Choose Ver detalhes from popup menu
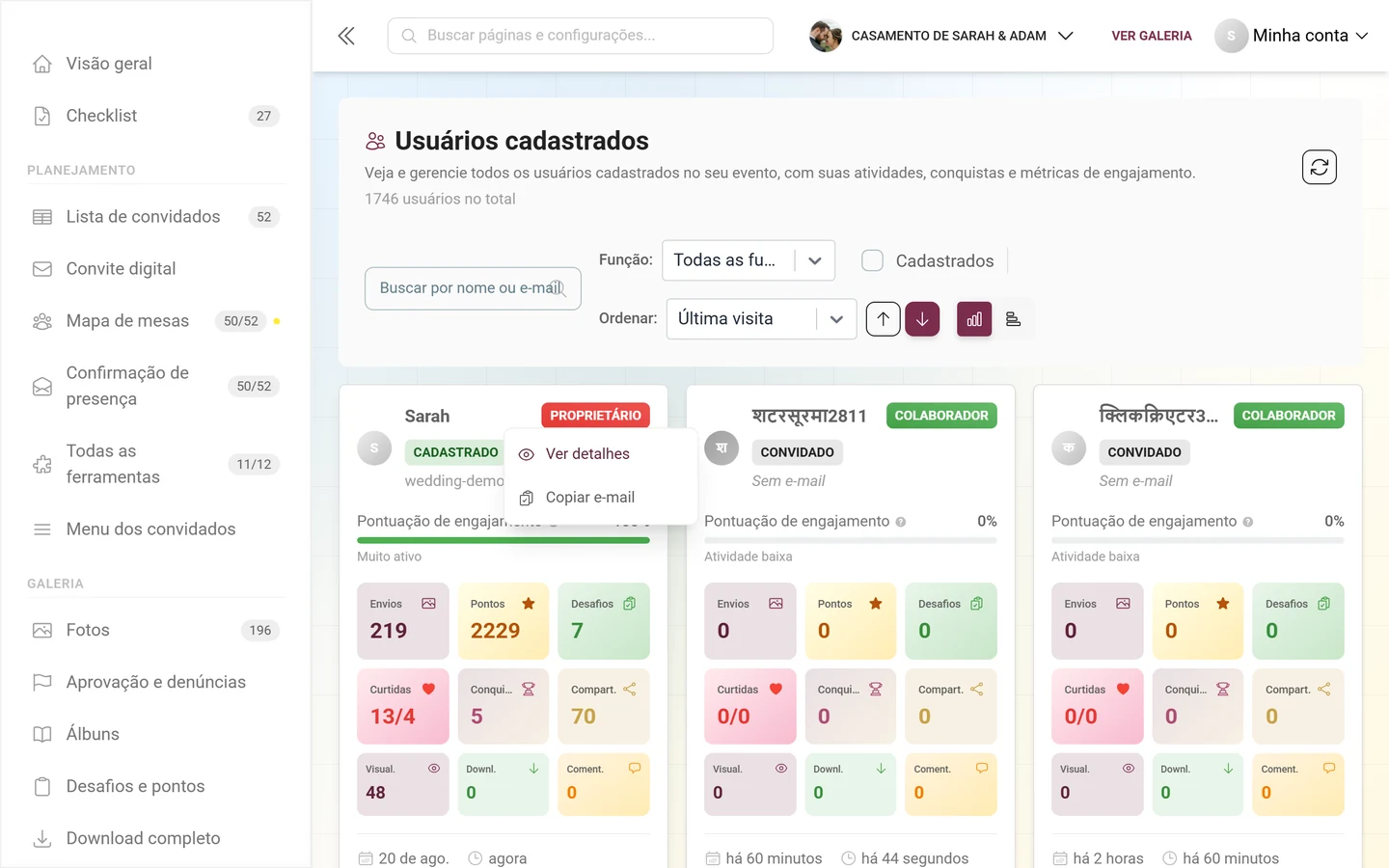Viewport: 1389px width, 868px height. (x=600, y=454)
